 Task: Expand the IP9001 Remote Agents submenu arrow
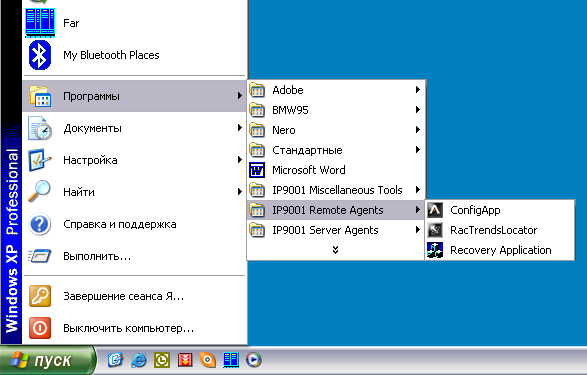point(418,210)
